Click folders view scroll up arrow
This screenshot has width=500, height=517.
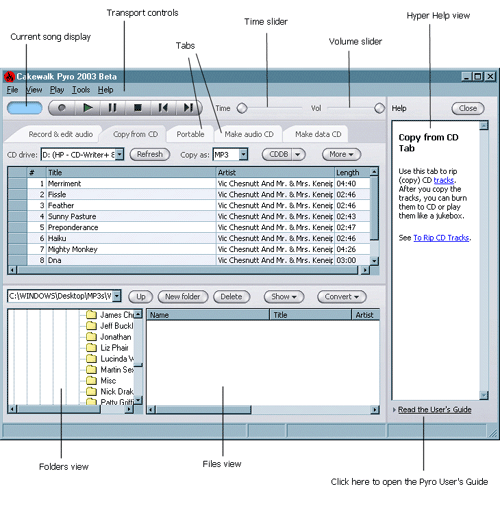click(x=139, y=314)
